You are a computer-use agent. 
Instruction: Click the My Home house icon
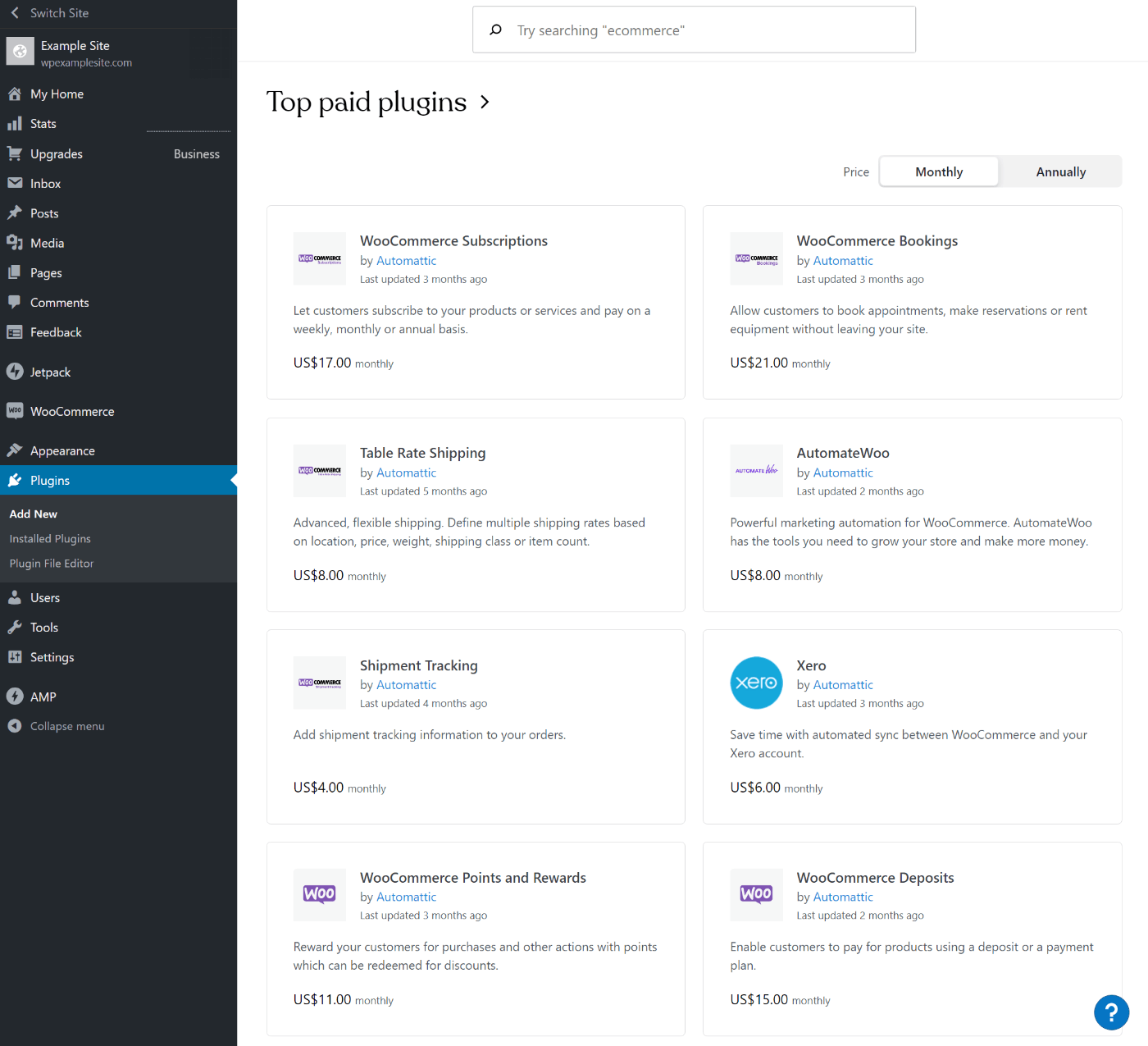15,94
